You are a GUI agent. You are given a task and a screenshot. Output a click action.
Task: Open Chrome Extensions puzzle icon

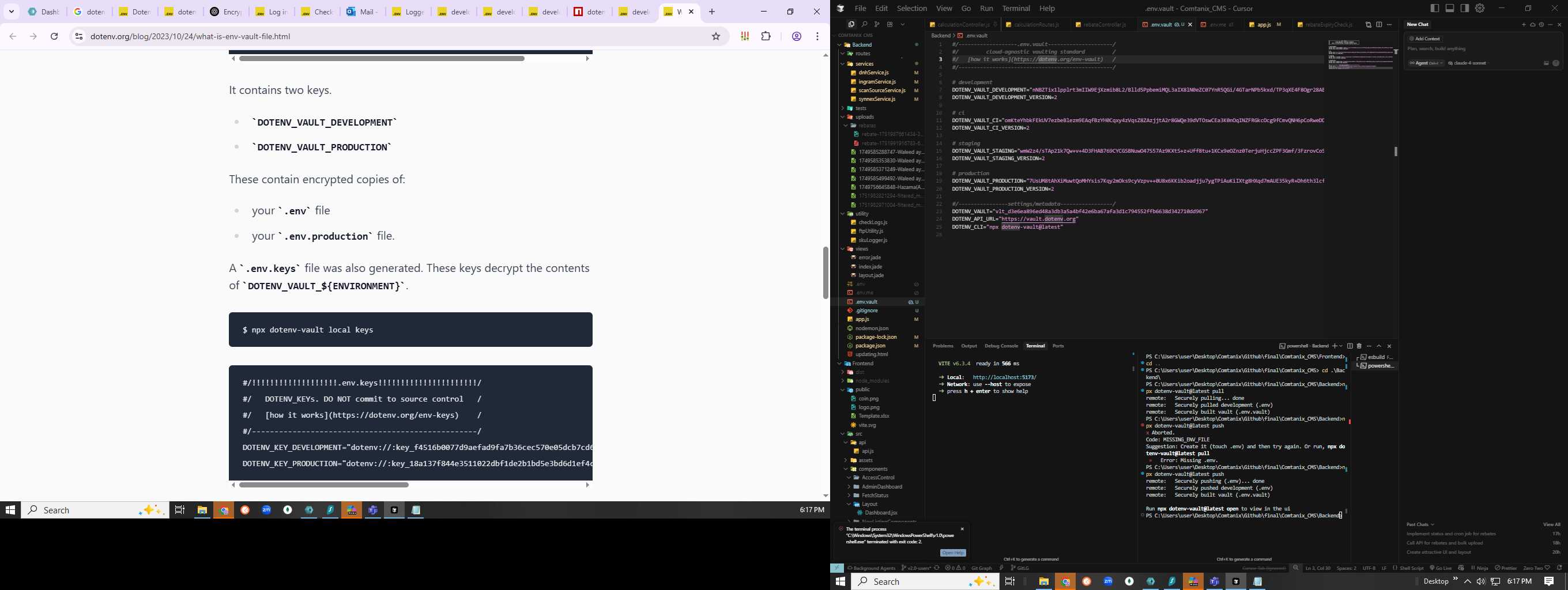pos(766,36)
